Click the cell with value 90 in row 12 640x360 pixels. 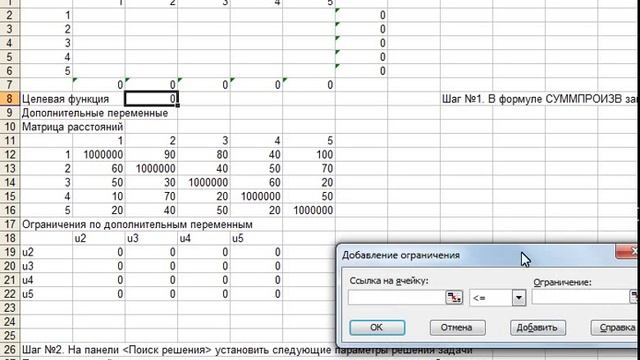[x=151, y=155]
